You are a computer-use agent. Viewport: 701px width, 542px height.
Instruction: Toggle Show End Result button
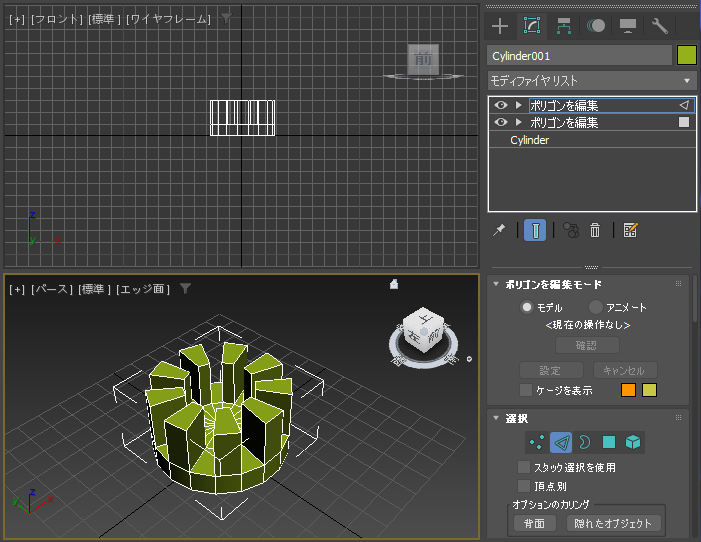[535, 230]
